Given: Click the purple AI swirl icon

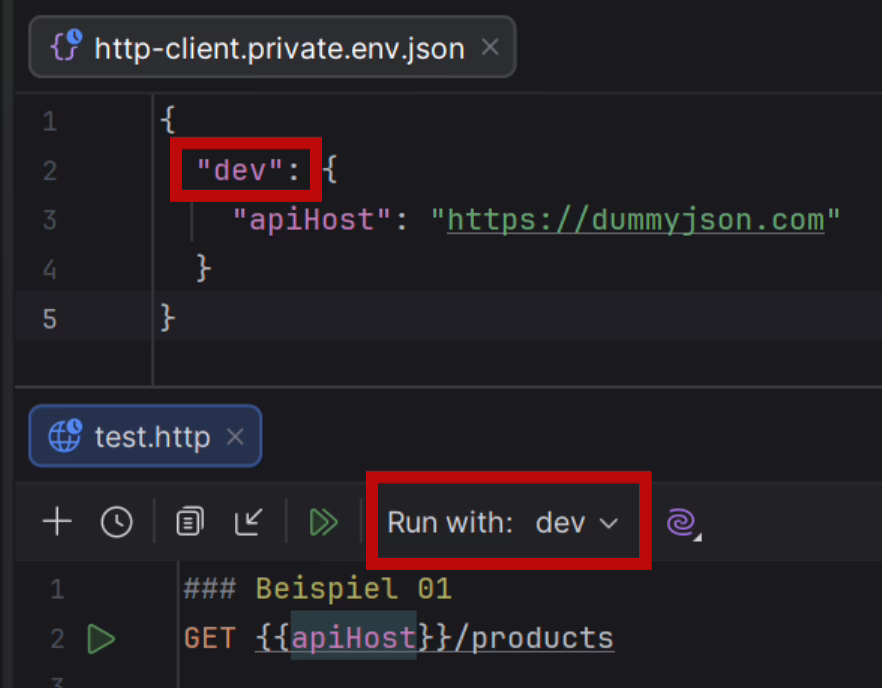Looking at the screenshot, I should click(682, 522).
